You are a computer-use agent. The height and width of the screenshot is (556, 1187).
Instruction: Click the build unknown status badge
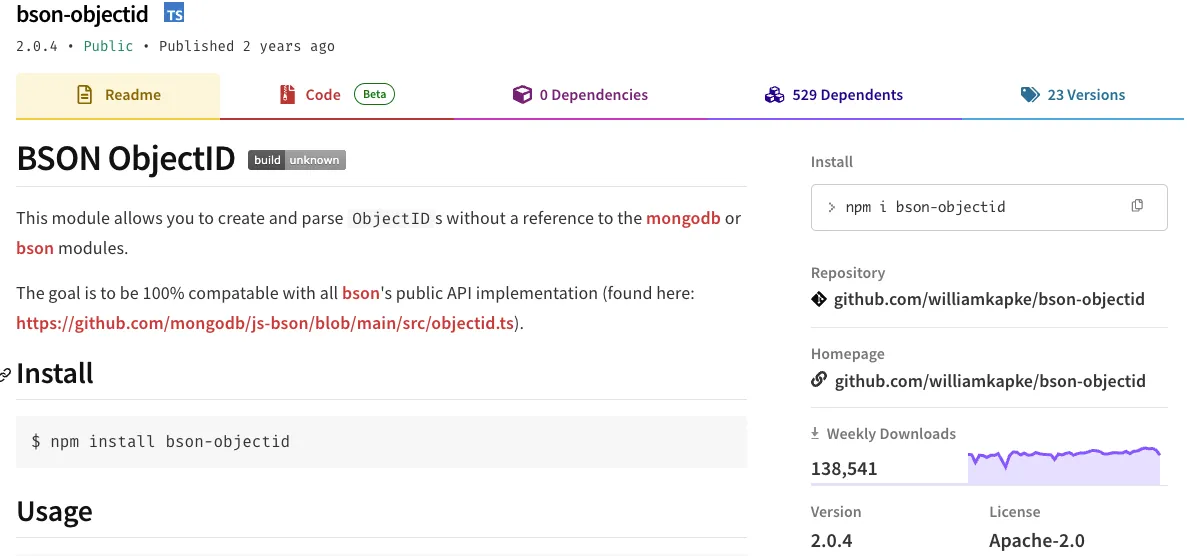297,160
